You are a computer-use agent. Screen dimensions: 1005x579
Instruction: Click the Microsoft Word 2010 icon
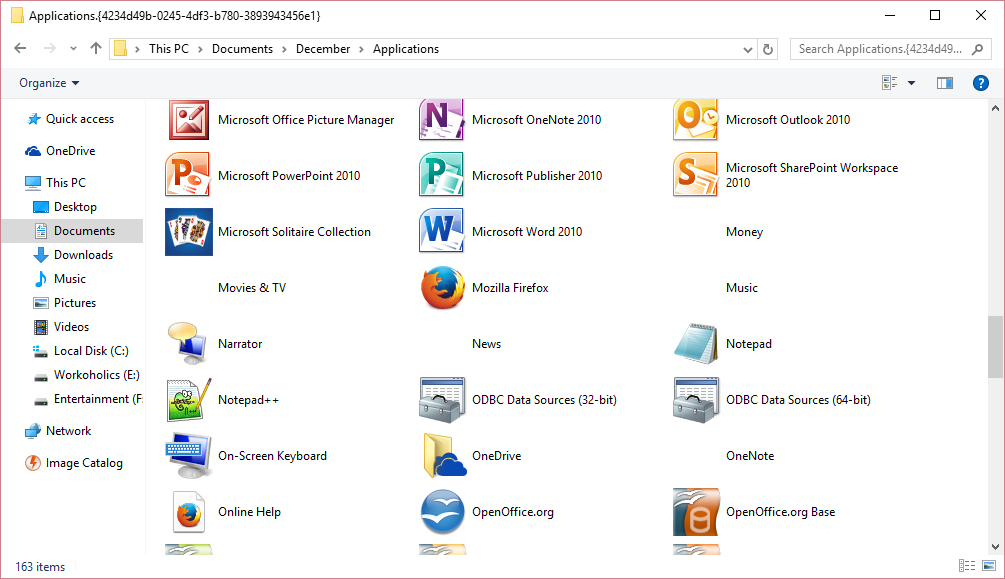pos(441,231)
